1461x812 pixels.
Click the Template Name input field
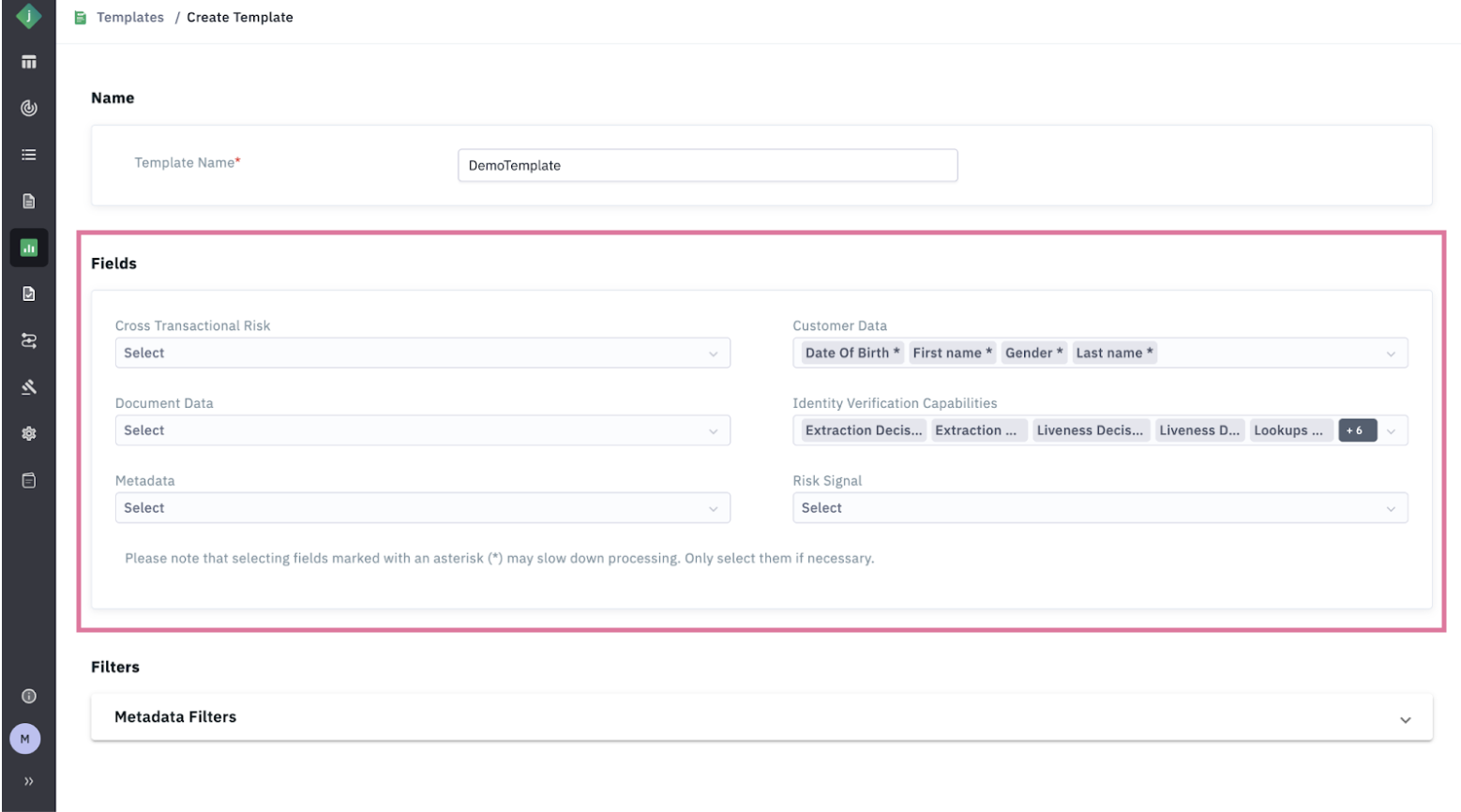tap(707, 166)
